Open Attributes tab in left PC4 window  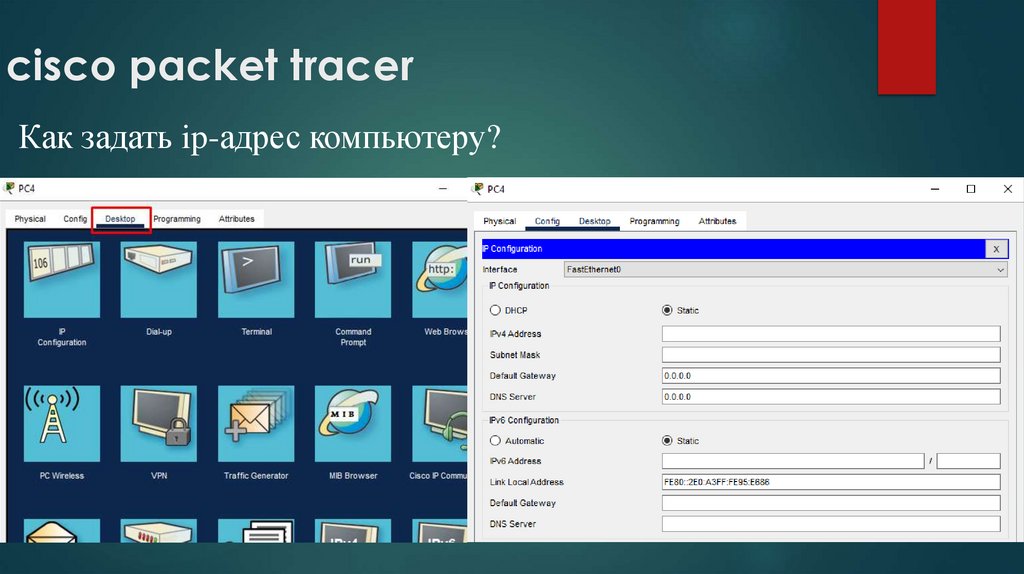click(236, 219)
